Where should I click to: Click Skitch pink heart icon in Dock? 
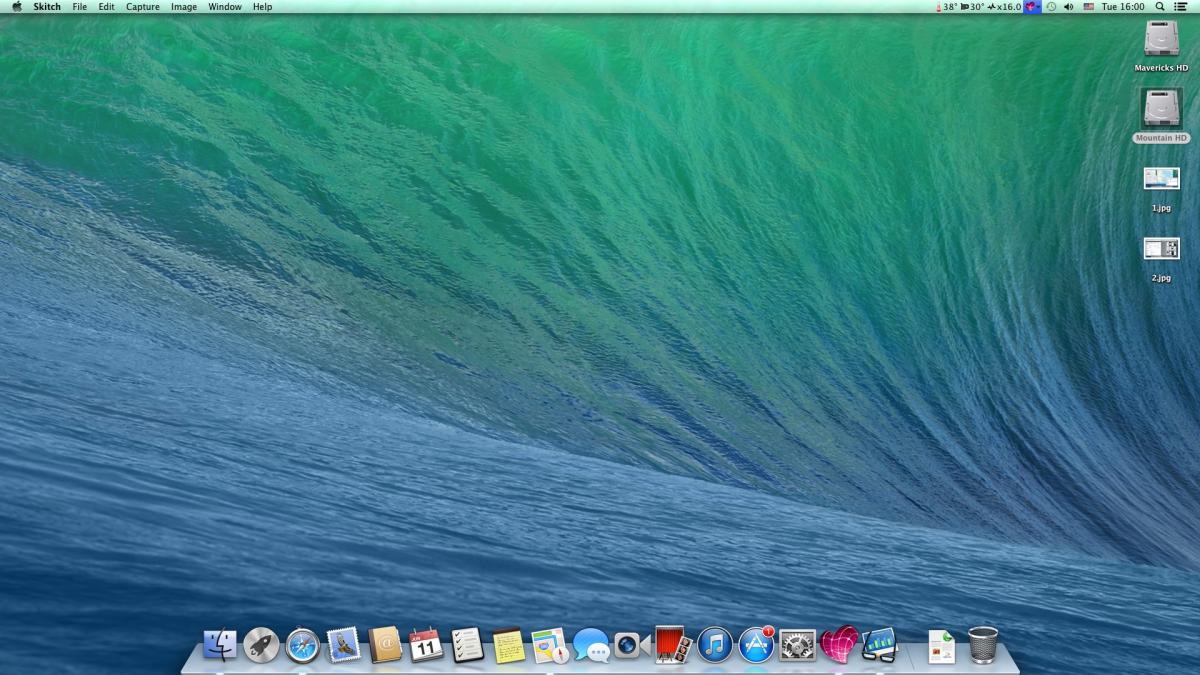[839, 645]
